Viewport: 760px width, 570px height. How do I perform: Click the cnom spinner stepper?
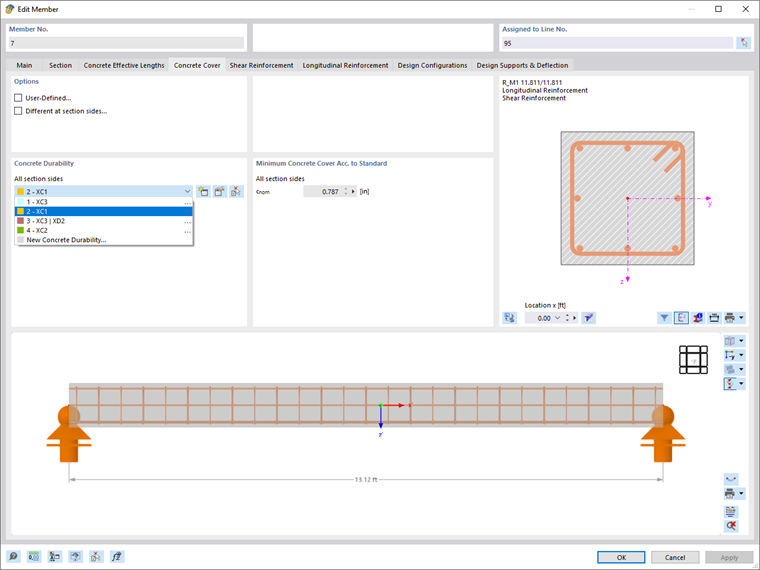[x=346, y=191]
